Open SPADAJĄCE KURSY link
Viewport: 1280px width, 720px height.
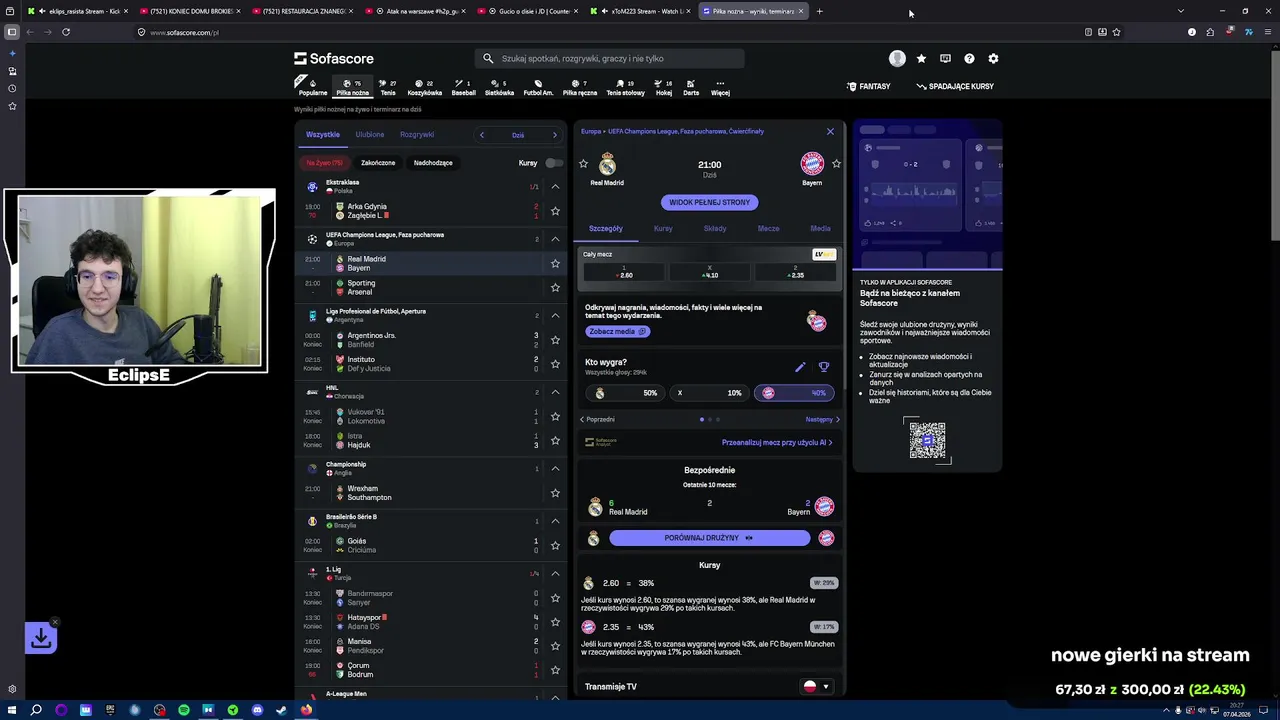pyautogui.click(x=955, y=86)
